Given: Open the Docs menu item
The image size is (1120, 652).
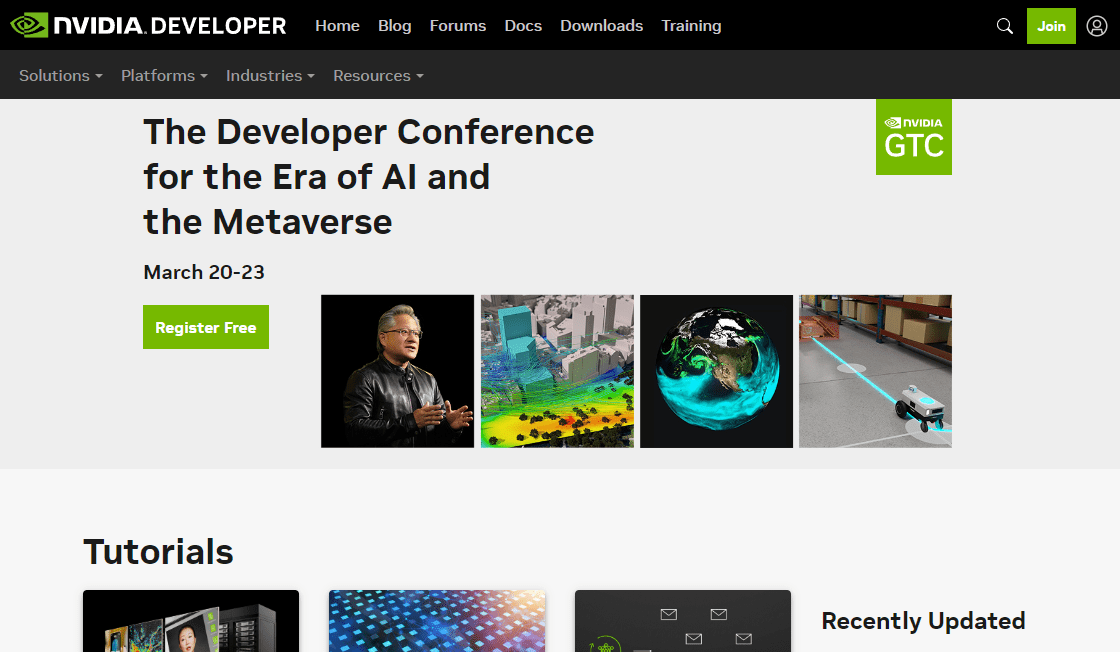Looking at the screenshot, I should tap(523, 26).
